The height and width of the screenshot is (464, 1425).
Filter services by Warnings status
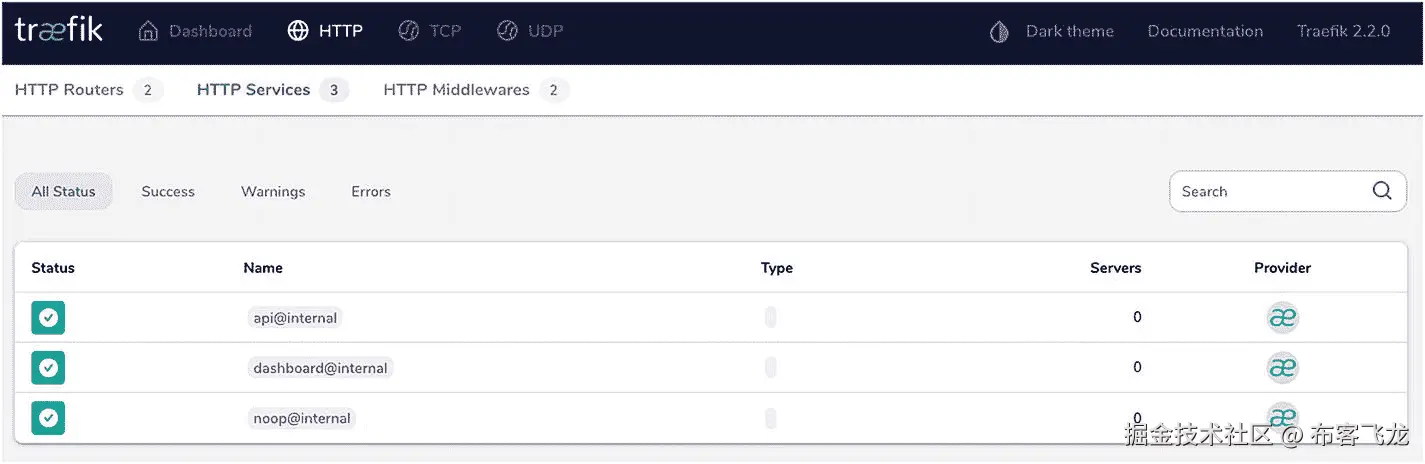(x=273, y=191)
